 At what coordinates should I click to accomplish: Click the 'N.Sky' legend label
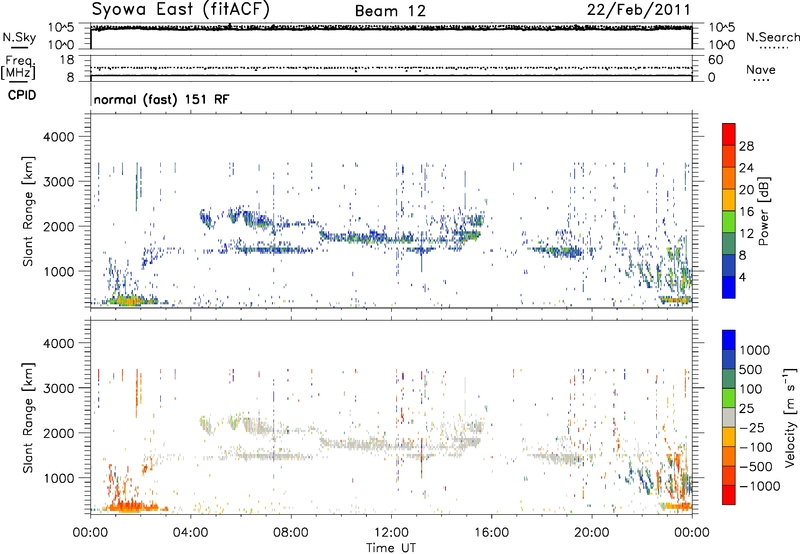[x=19, y=37]
